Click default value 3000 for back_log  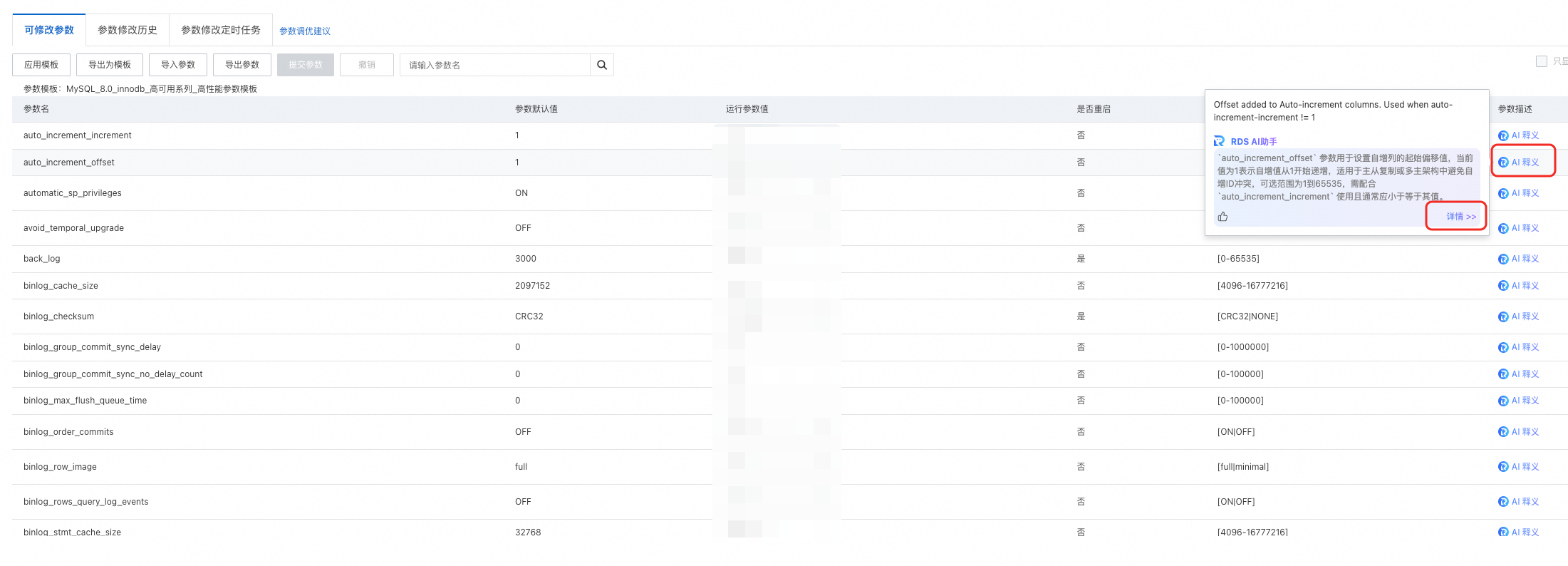point(526,259)
